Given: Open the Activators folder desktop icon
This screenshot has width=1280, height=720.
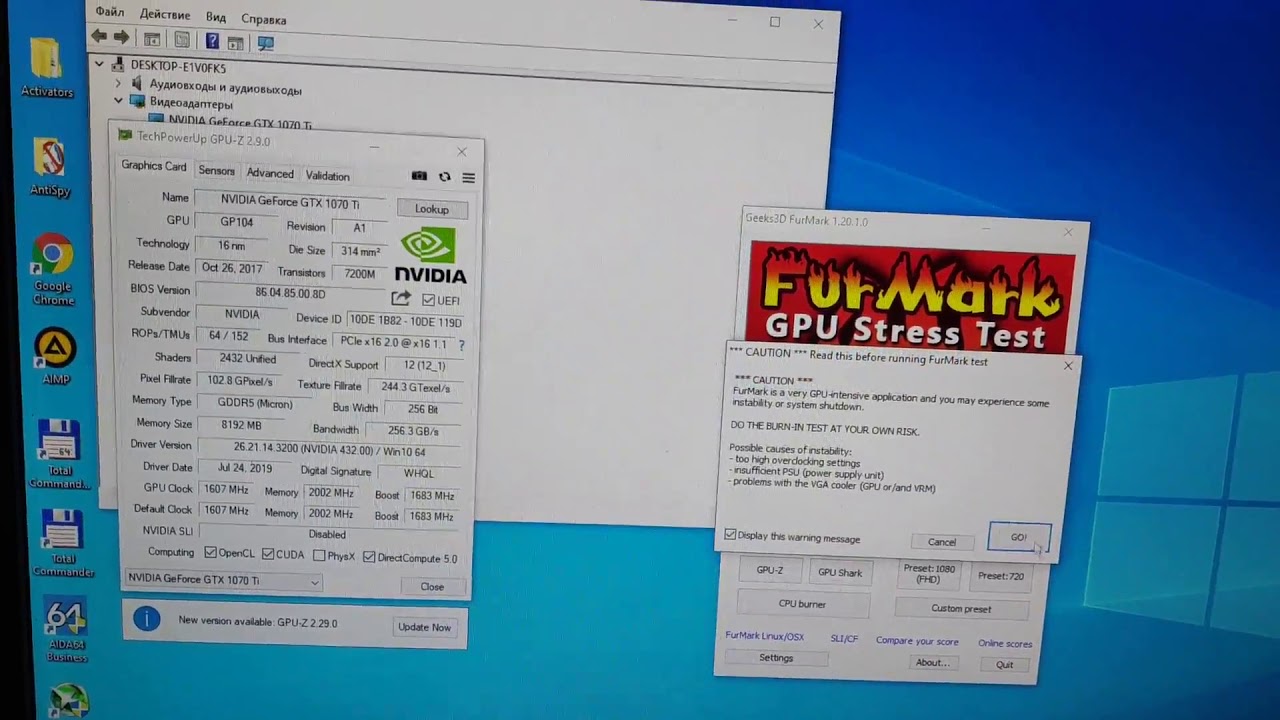Looking at the screenshot, I should point(47,68).
